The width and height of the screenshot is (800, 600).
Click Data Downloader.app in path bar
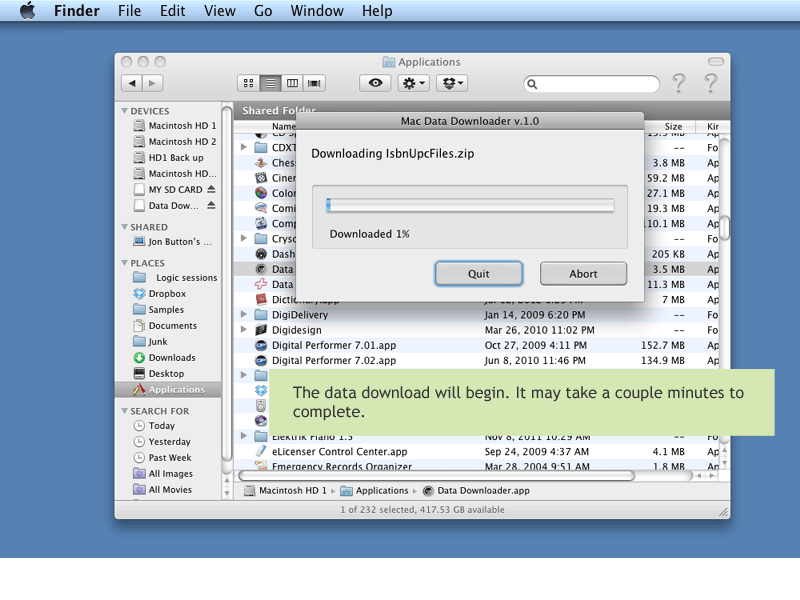point(476,490)
